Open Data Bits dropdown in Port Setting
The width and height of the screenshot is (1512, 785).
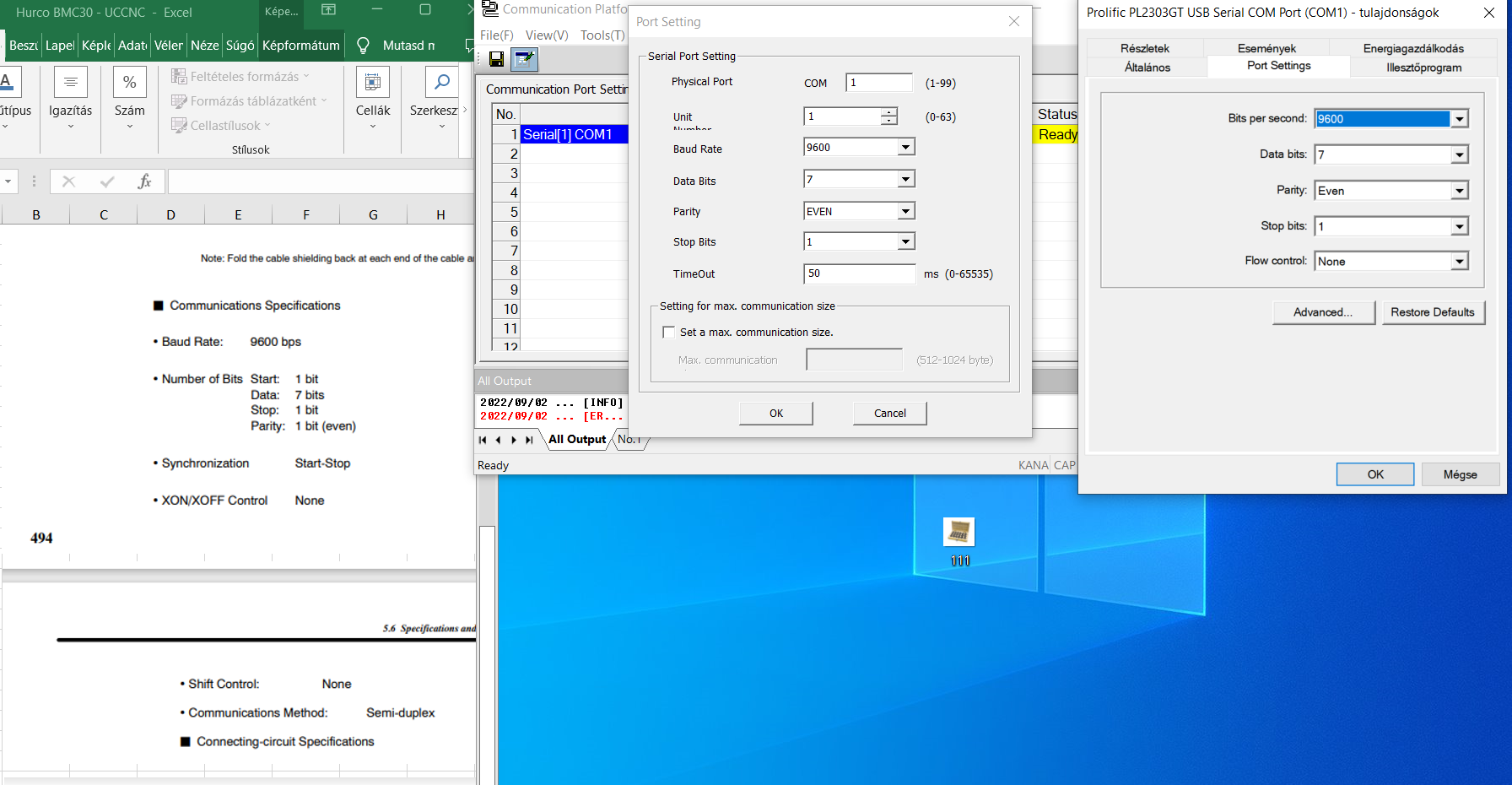[x=905, y=179]
